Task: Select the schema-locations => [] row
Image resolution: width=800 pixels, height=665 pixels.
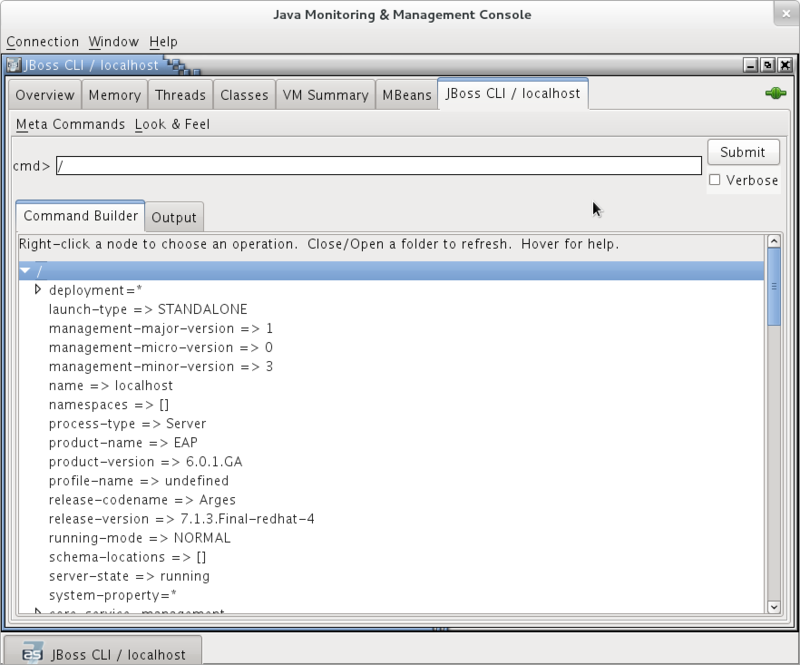Action: pyautogui.click(x=128, y=557)
